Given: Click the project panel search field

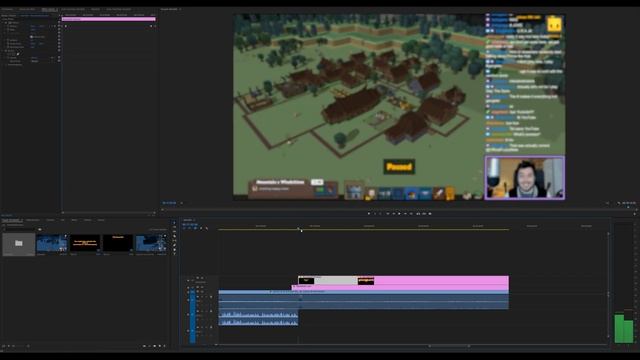Looking at the screenshot, I should coord(20,229).
